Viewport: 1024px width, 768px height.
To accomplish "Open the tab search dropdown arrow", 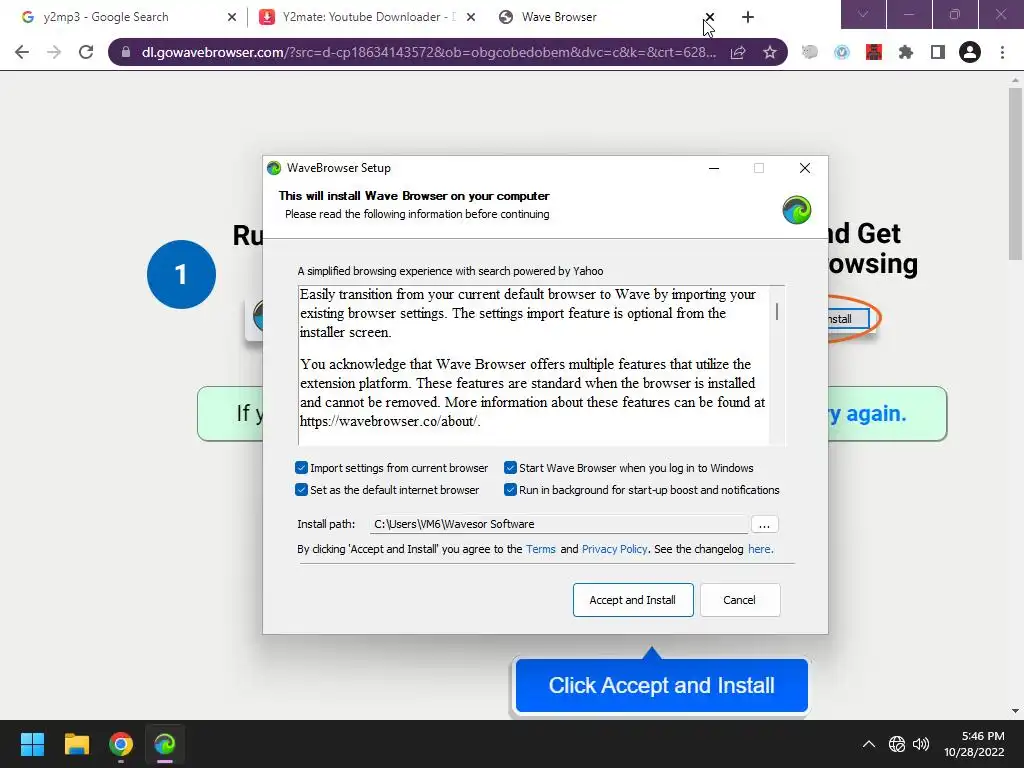I will [863, 14].
